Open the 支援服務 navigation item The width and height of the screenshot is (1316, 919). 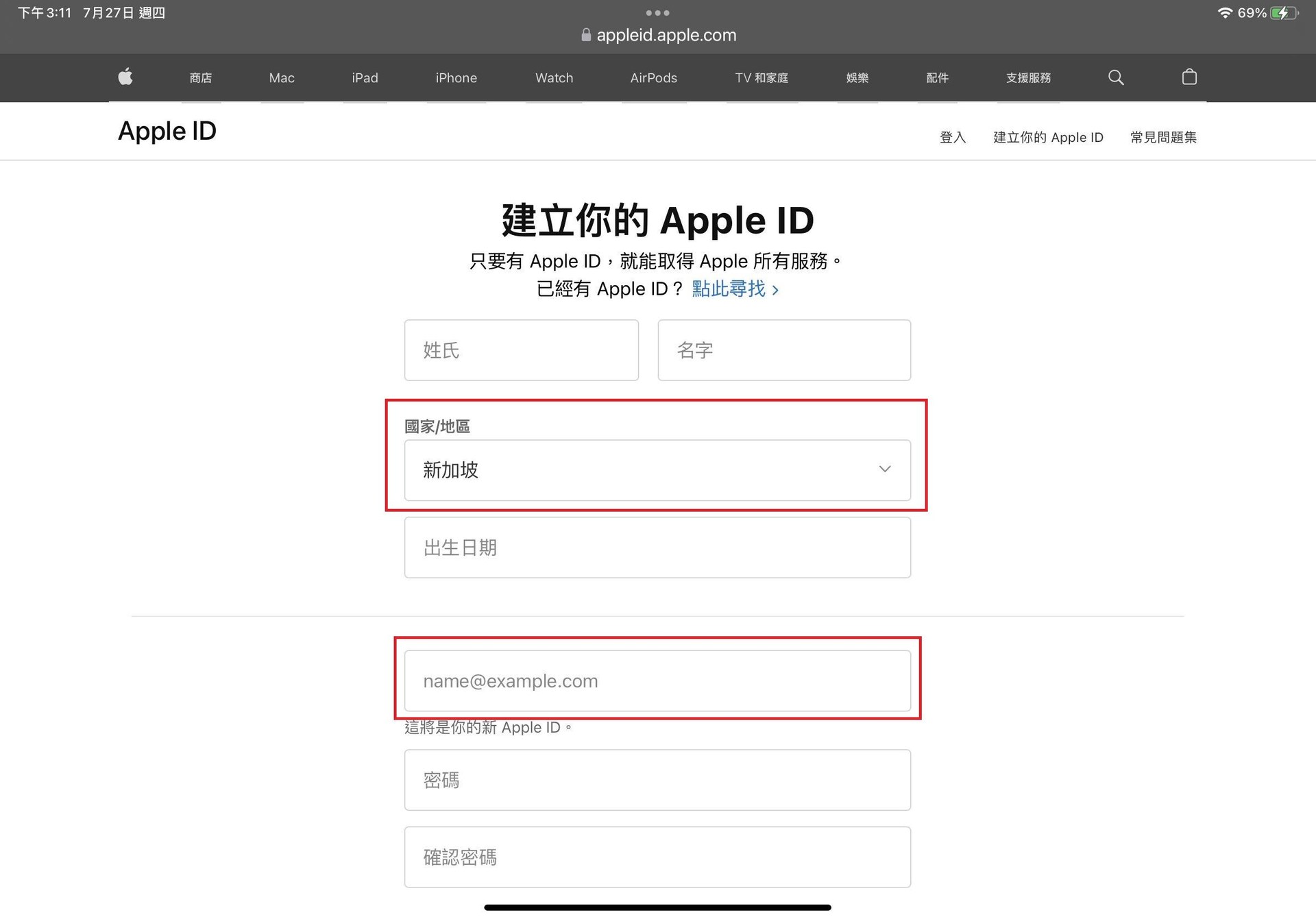pos(1028,78)
